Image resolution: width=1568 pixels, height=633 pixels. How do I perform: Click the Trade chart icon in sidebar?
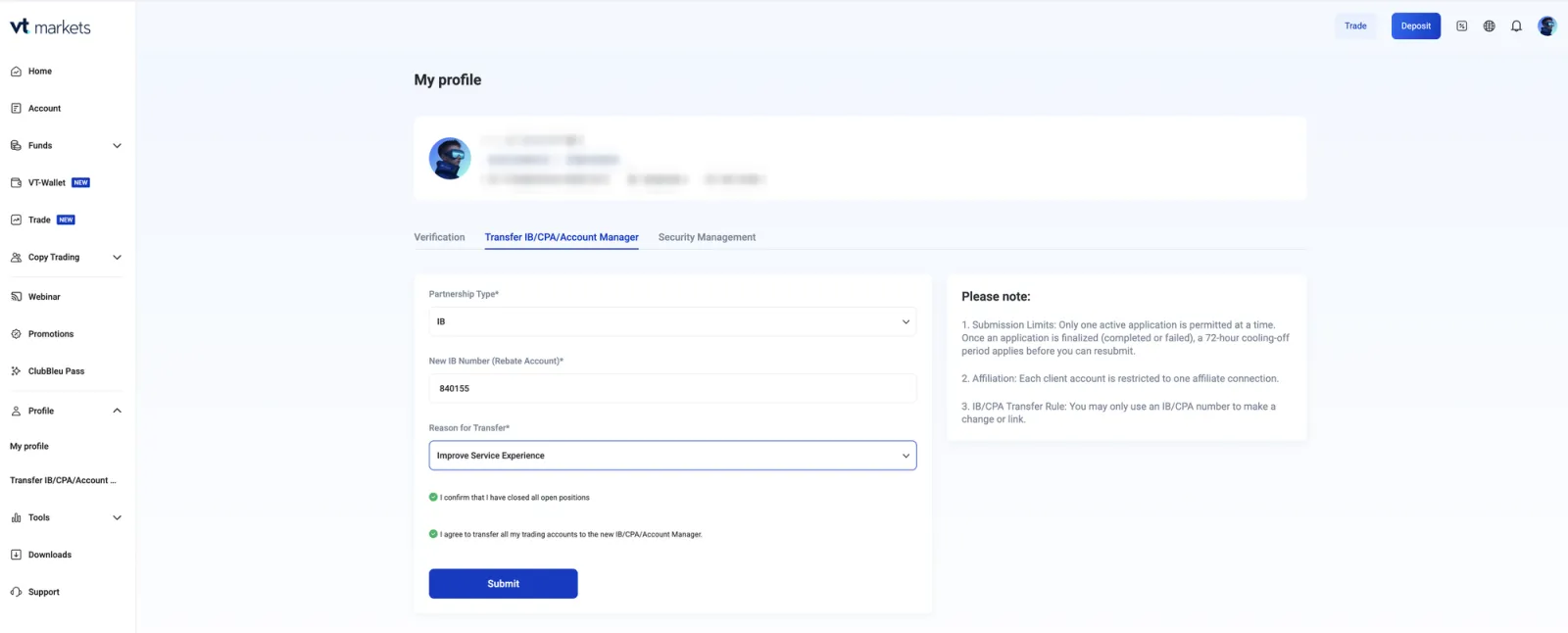[16, 220]
